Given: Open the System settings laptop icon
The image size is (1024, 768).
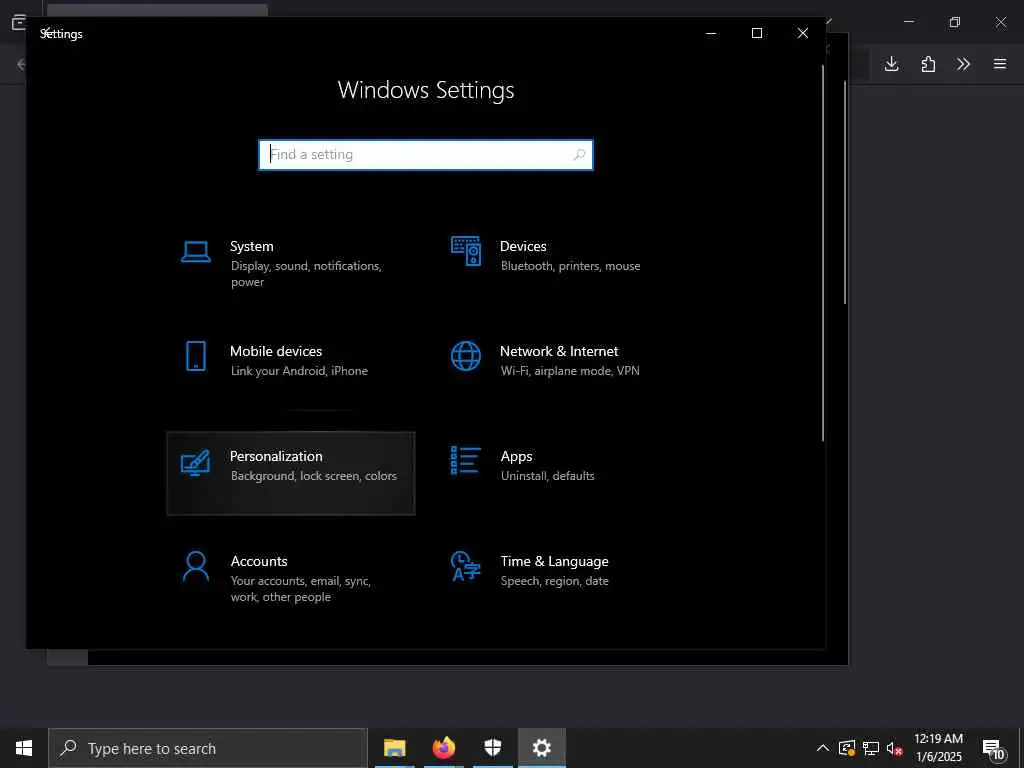Looking at the screenshot, I should point(195,252).
